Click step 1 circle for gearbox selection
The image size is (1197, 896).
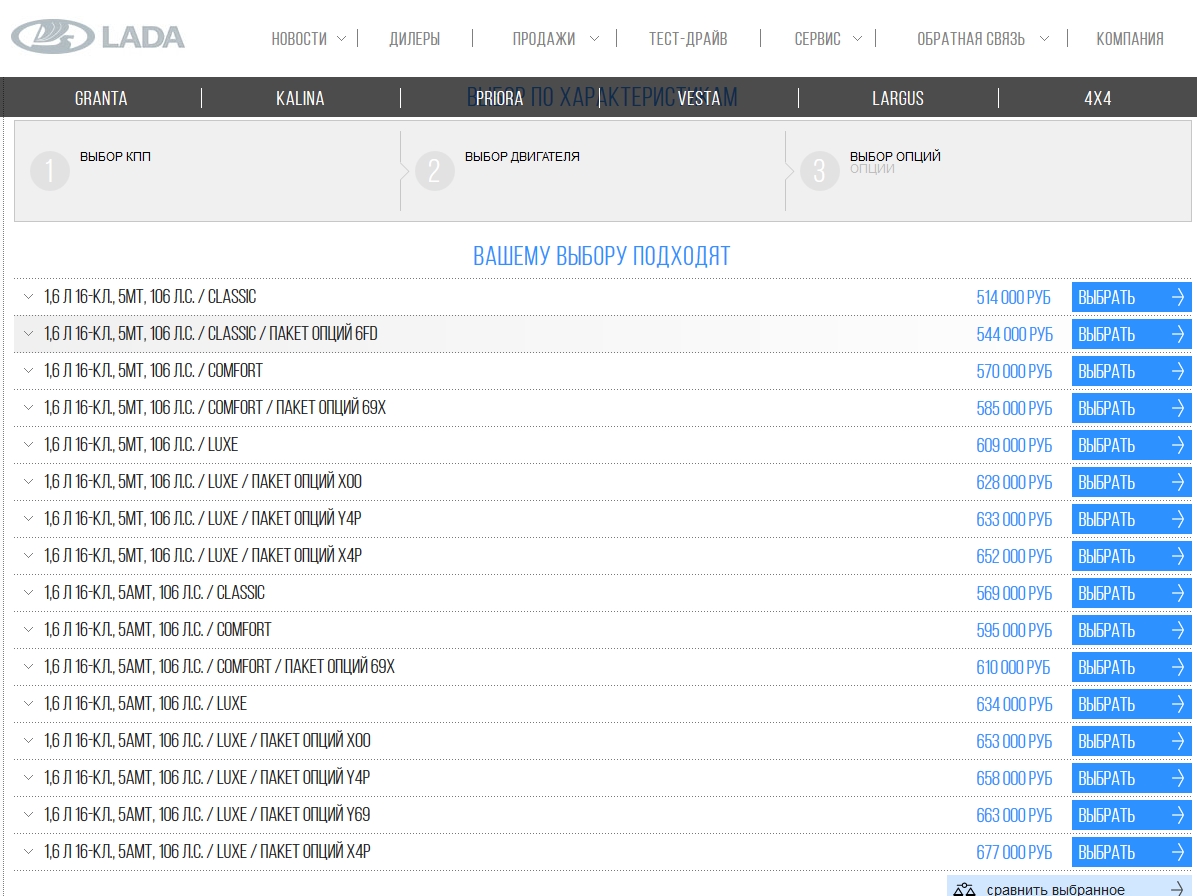click(x=50, y=171)
